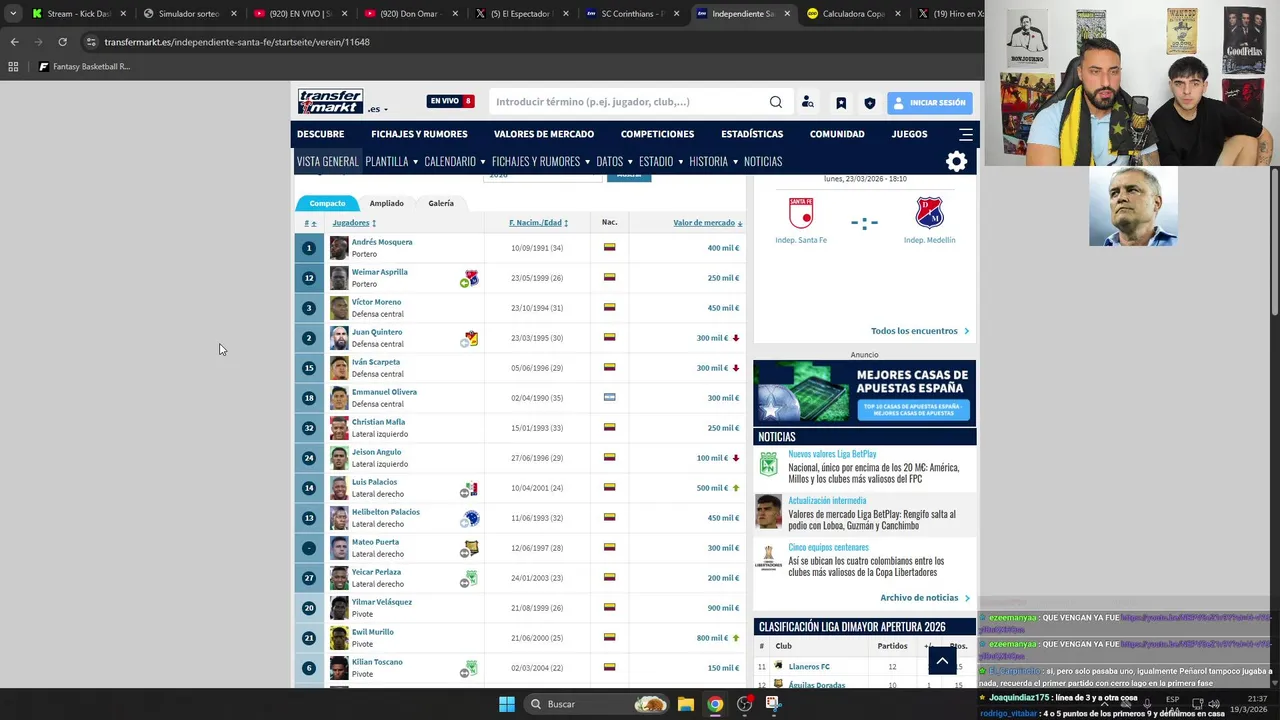Image resolution: width=1280 pixels, height=720 pixels.
Task: Click the Copa Libertadores news thumbnail
Action: pyautogui.click(x=768, y=558)
